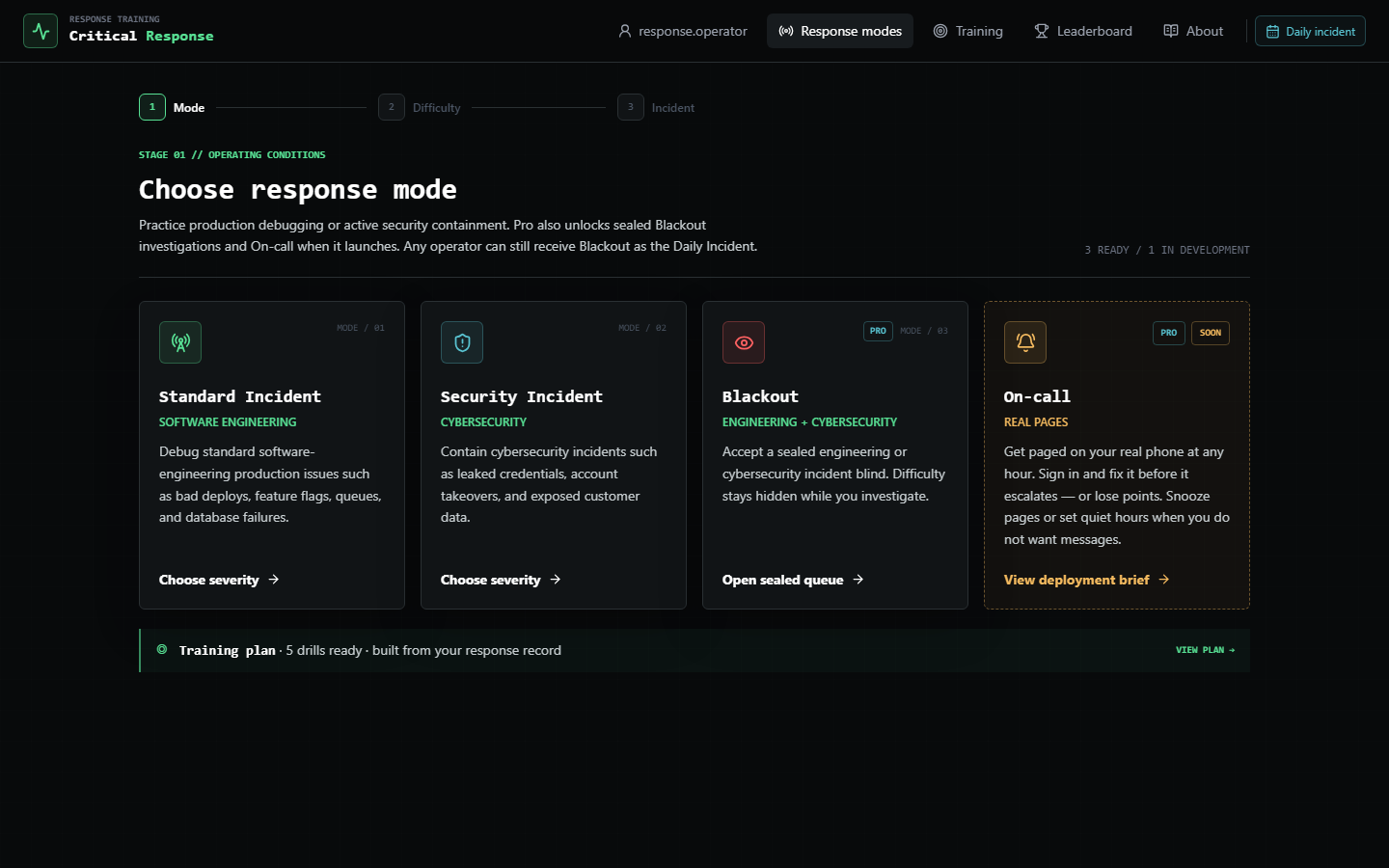Click the Choose response mode heading
The image size is (1389, 868).
(298, 190)
